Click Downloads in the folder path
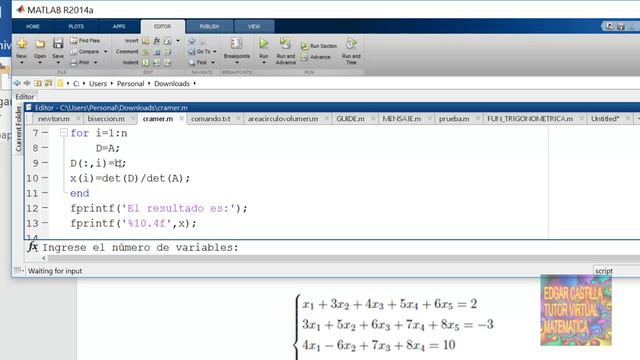The image size is (640, 360). (x=172, y=84)
